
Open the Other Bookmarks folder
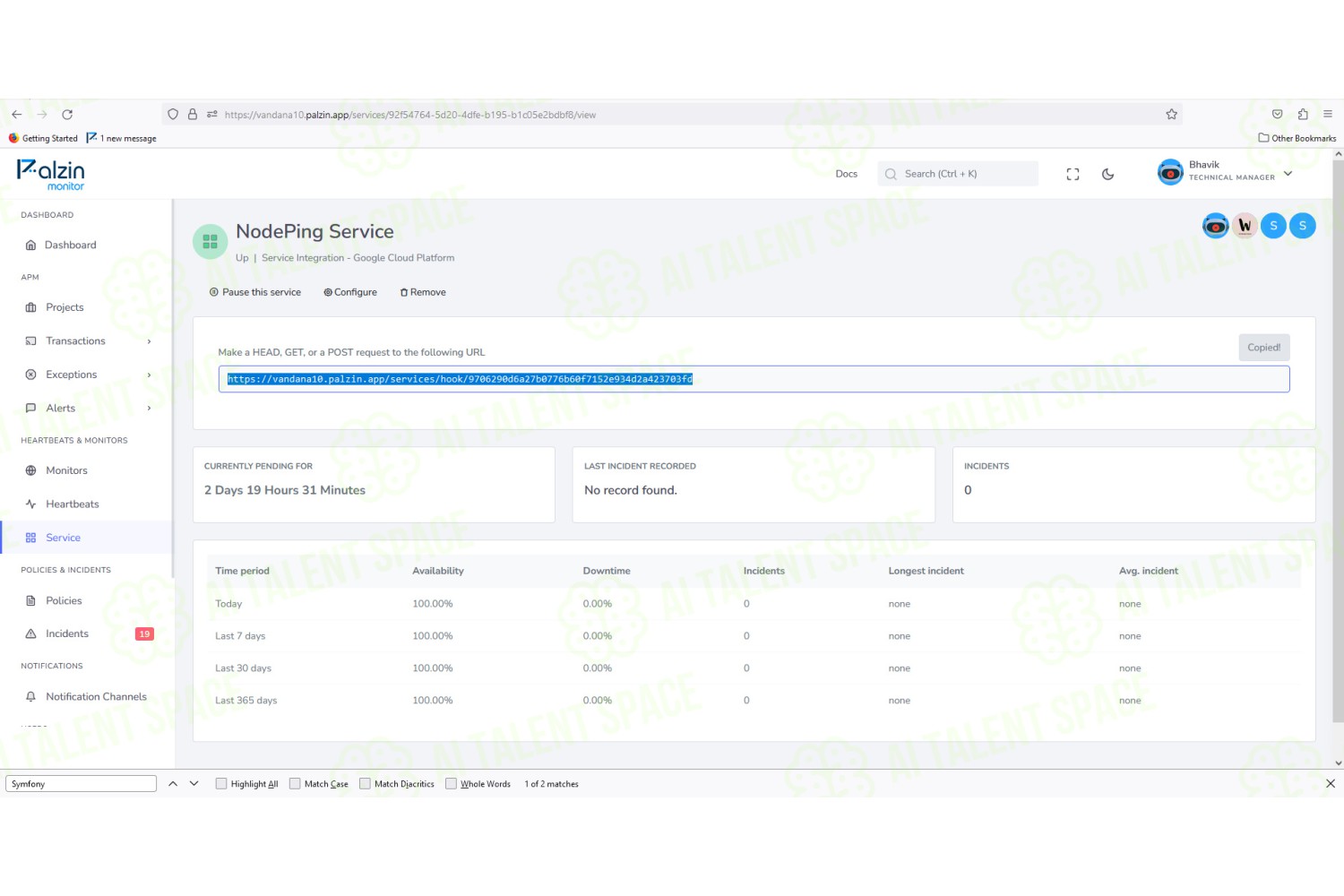tap(1297, 139)
